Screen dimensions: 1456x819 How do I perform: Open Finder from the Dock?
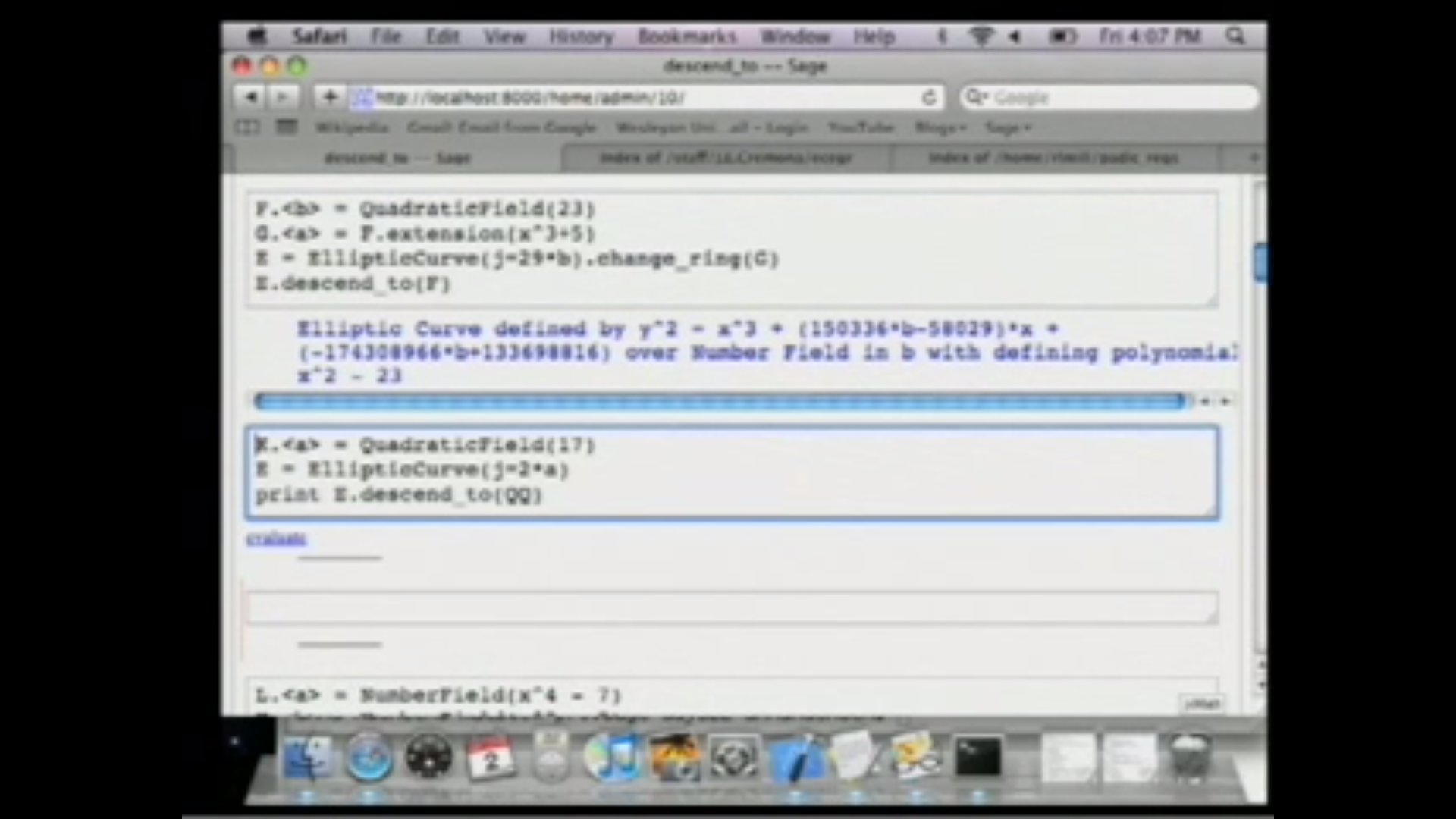[x=307, y=756]
